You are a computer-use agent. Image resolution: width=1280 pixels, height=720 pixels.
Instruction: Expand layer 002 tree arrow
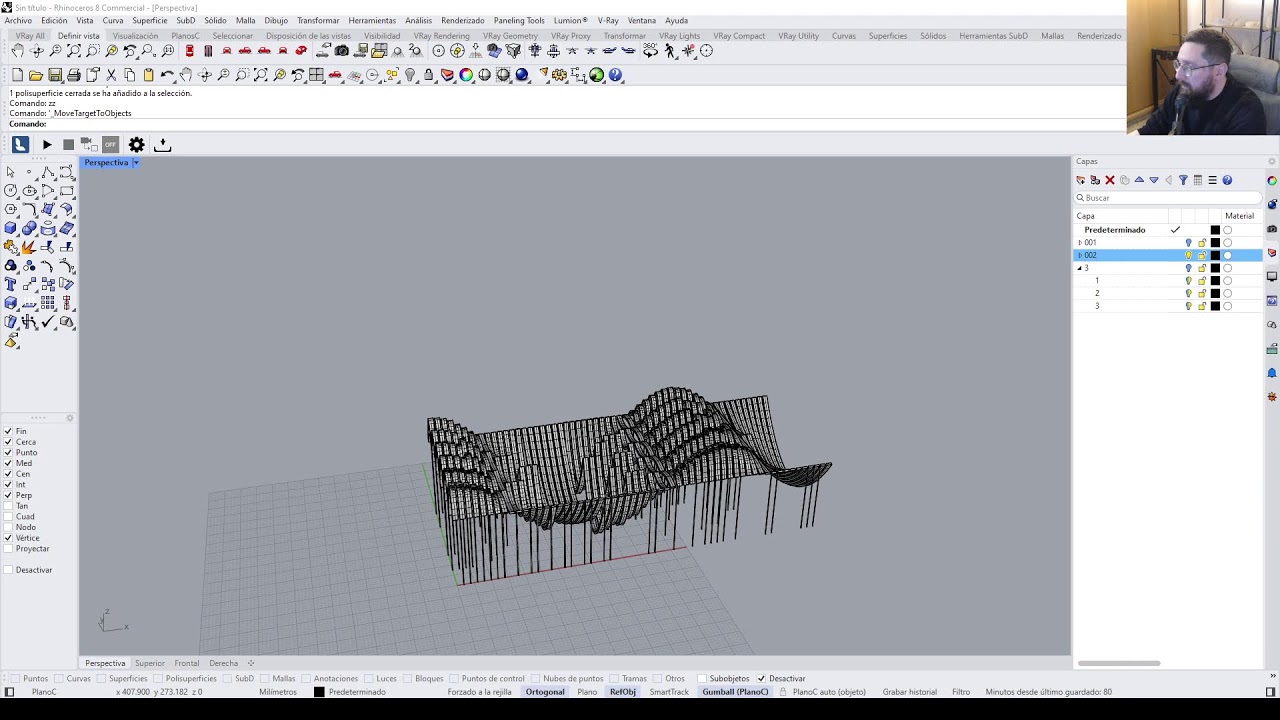[x=1080, y=255]
